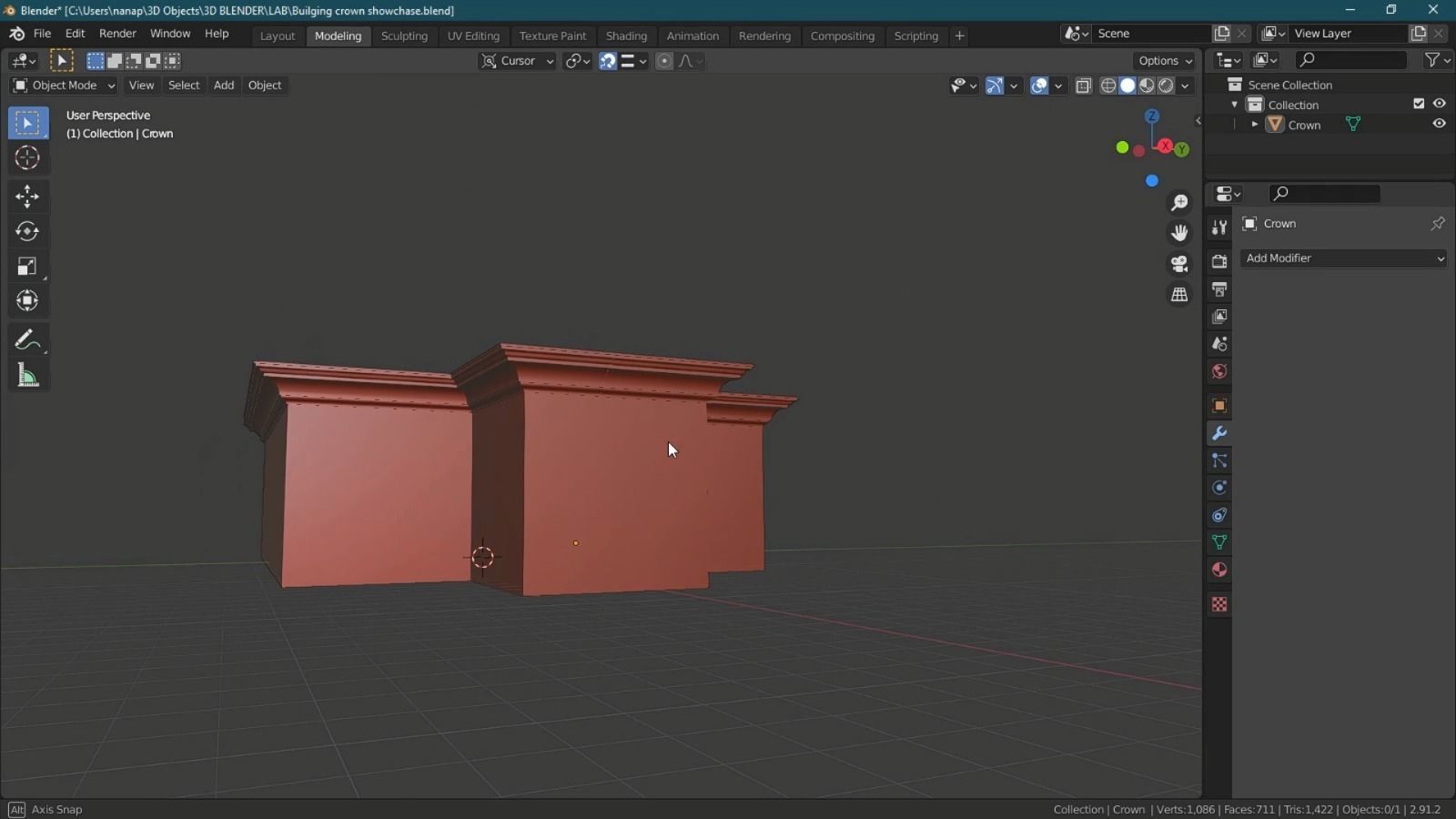1456x819 pixels.
Task: Select the Transform tool
Action: point(27,300)
